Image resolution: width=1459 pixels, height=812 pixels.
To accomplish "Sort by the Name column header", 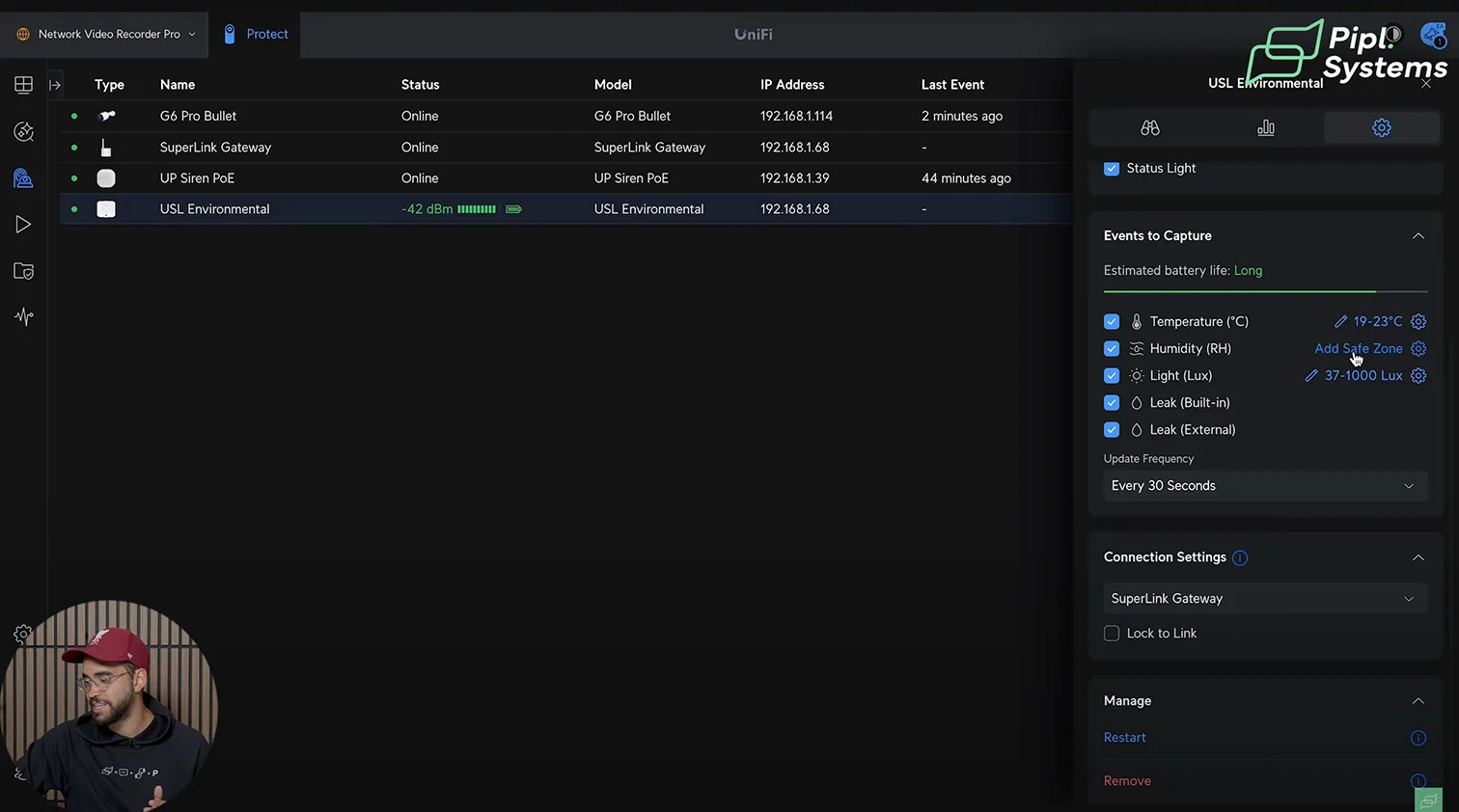I will tap(178, 85).
